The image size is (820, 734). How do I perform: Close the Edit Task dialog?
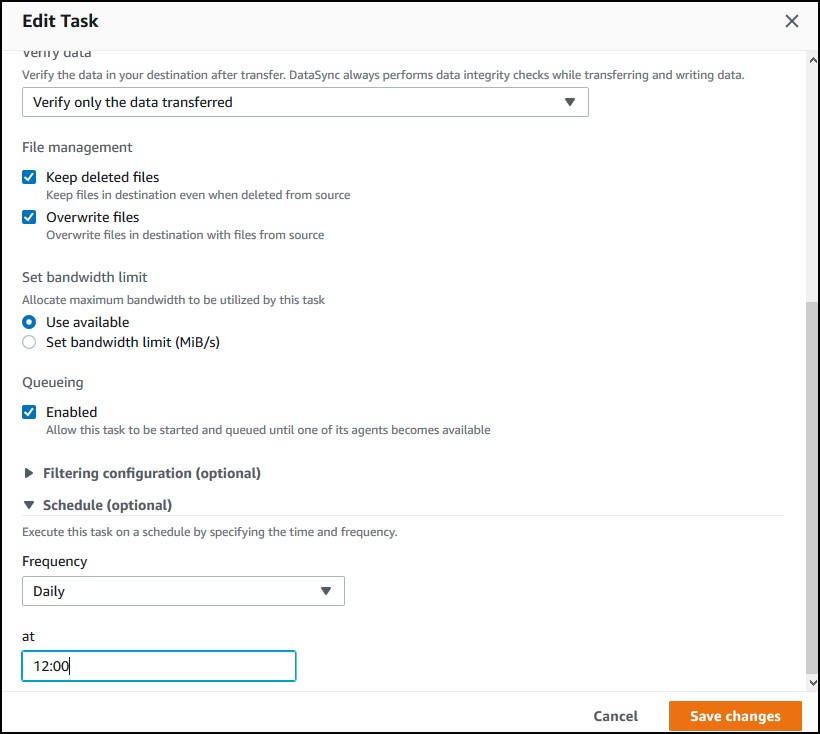pos(791,21)
